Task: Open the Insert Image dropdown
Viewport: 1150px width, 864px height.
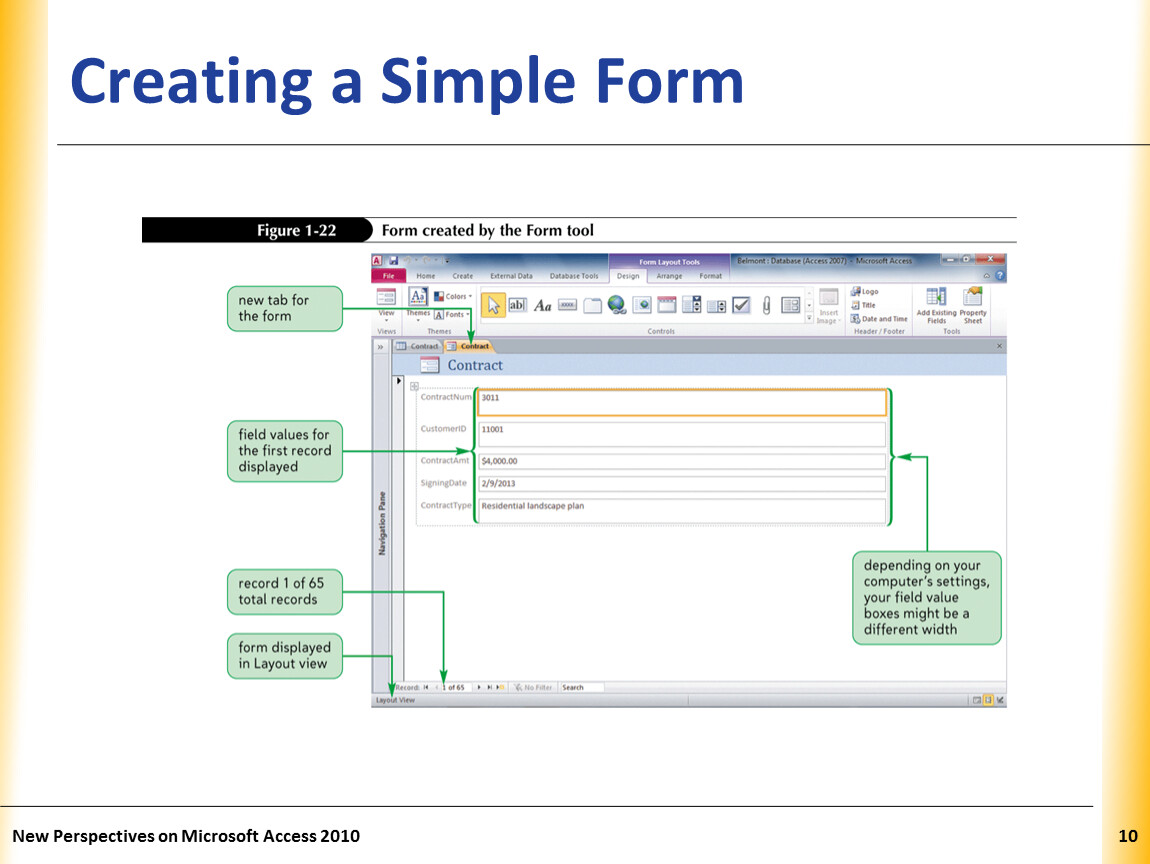Action: click(x=829, y=317)
